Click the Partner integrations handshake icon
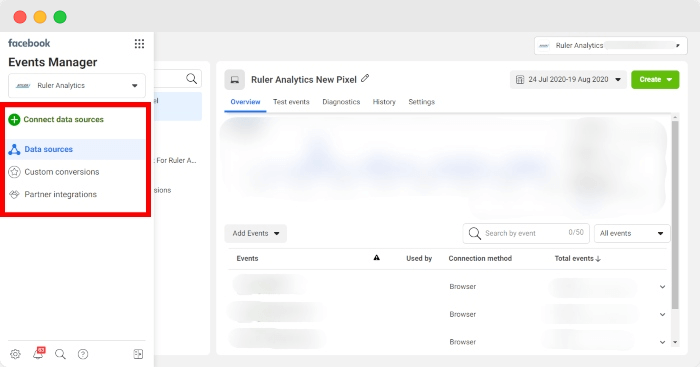The width and height of the screenshot is (700, 367). coord(14,194)
